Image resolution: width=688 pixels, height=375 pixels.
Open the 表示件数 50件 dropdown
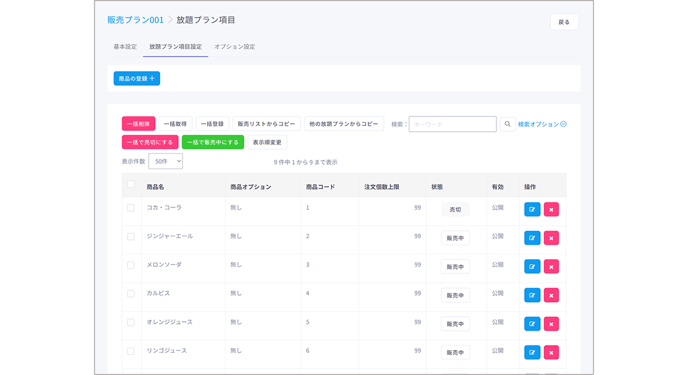[165, 161]
